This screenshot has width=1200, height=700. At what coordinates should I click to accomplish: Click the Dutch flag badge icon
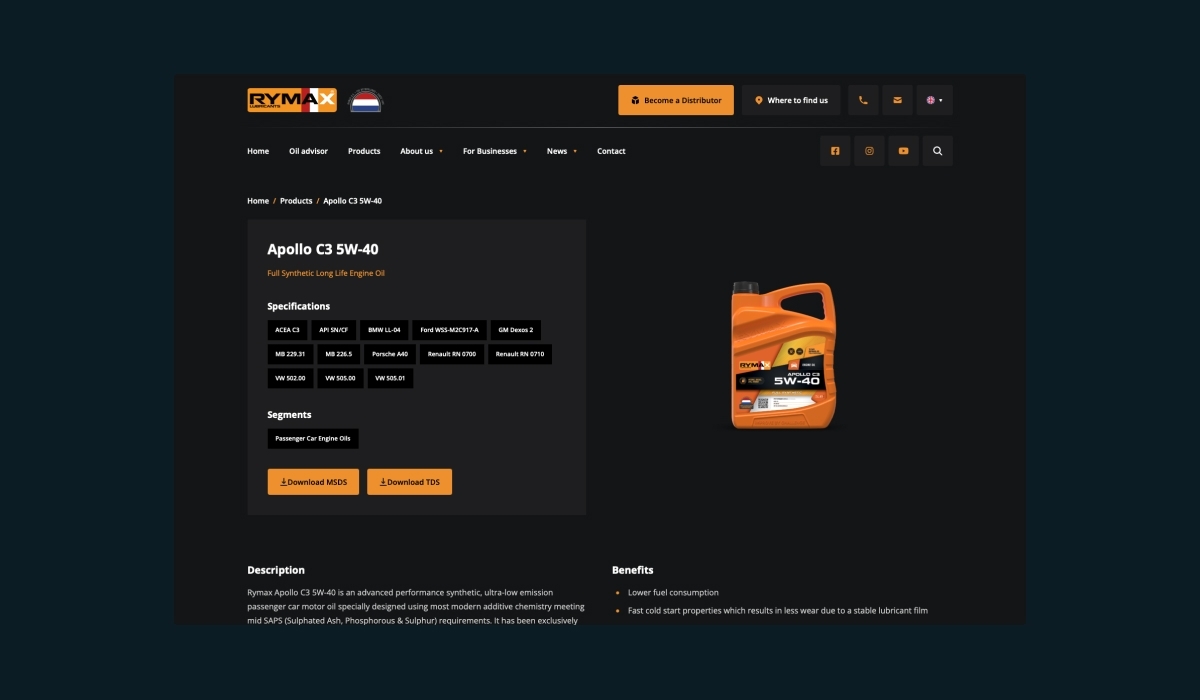point(365,100)
